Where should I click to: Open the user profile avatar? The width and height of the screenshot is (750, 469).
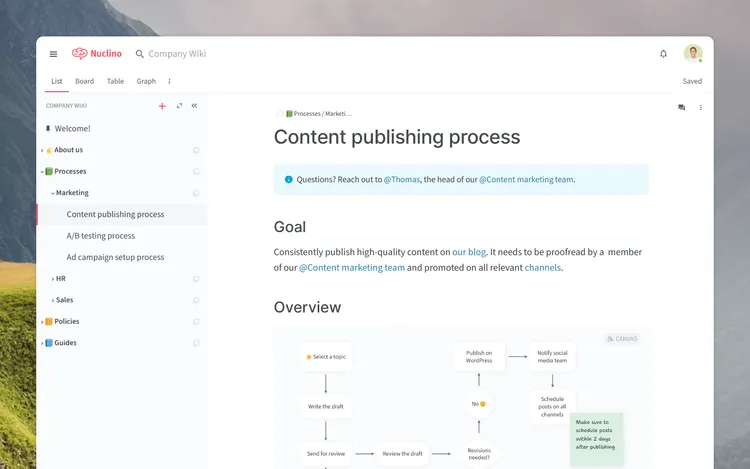point(693,53)
